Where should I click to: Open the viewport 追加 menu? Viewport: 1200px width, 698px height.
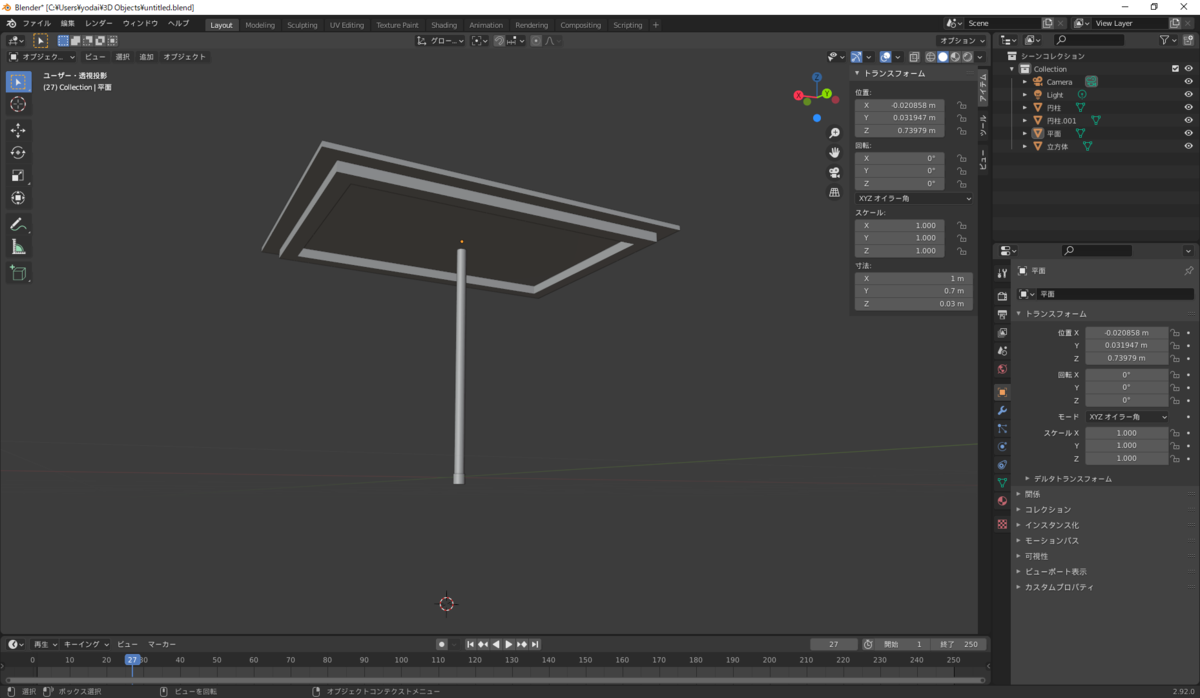click(x=147, y=57)
